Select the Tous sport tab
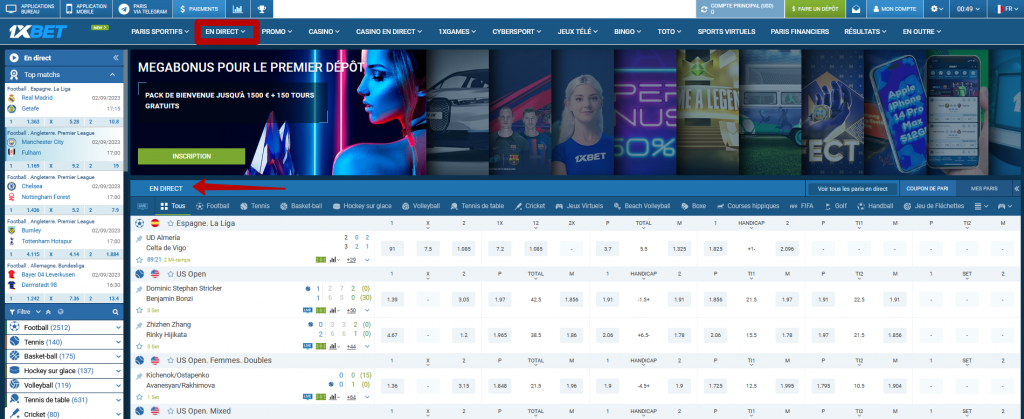1024x419 pixels. click(173, 206)
